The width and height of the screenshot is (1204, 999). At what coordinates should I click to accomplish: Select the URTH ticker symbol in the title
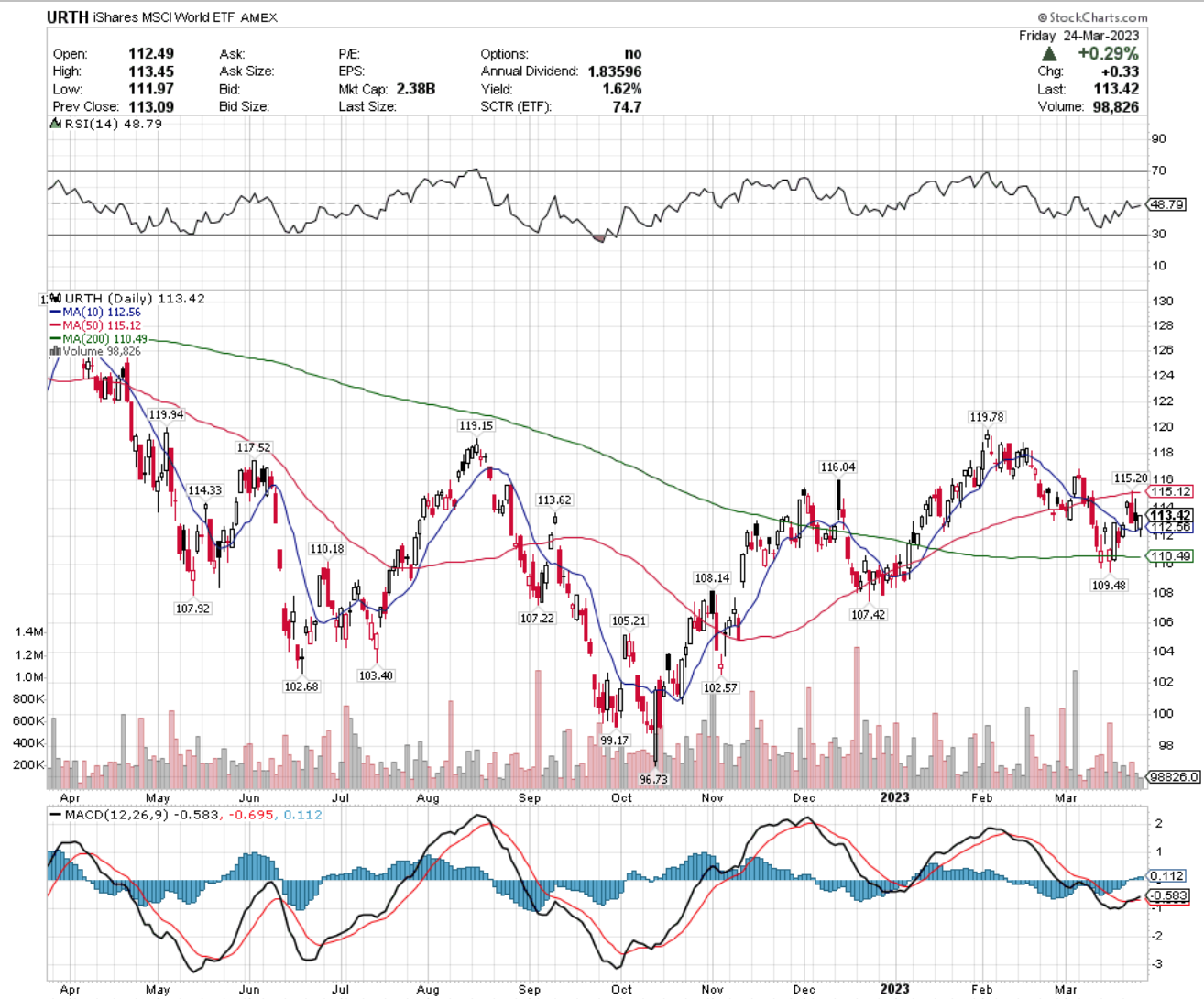point(68,17)
